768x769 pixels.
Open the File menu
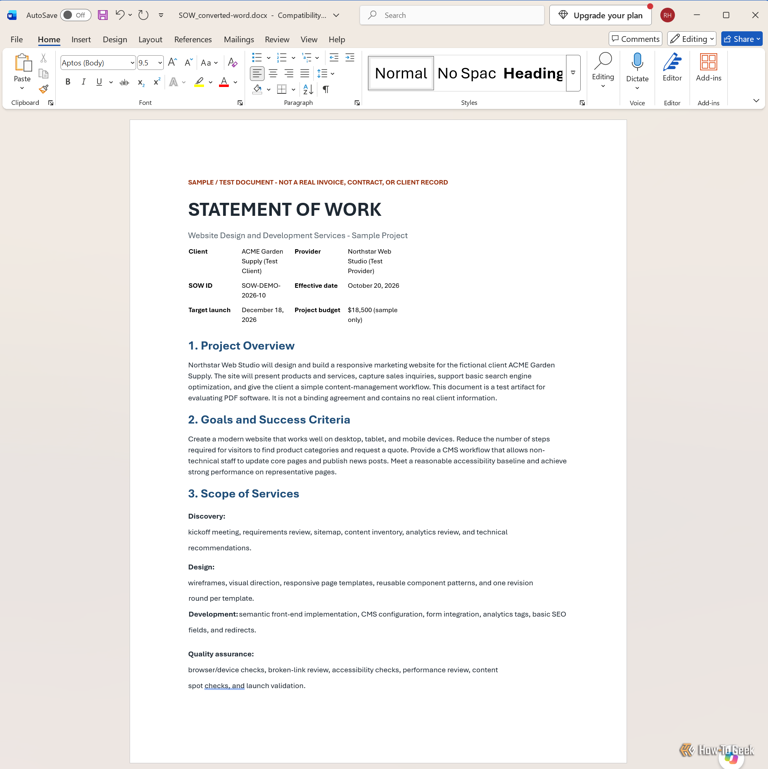(x=16, y=39)
